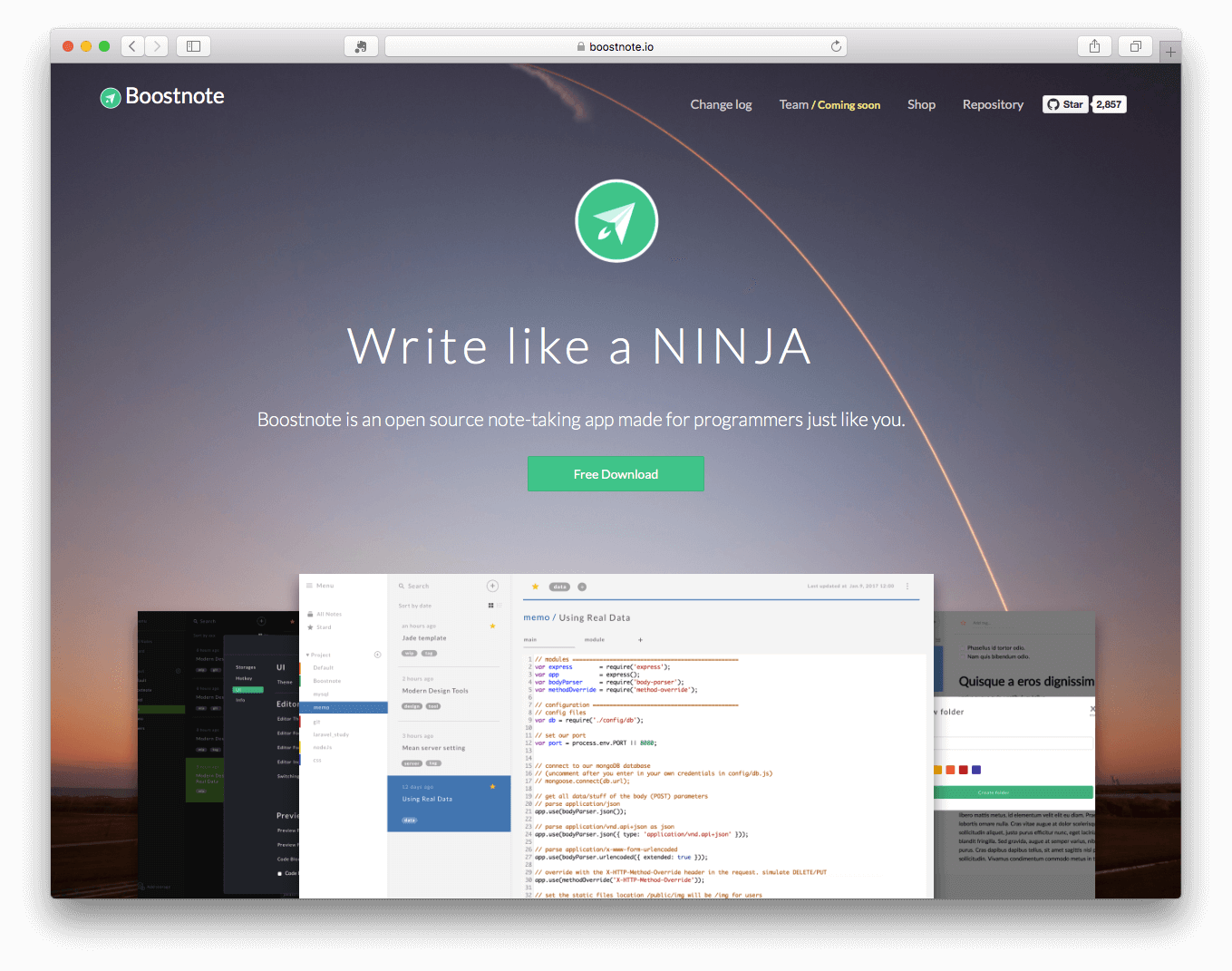Screen dimensions: 1232x971
Task: Choose the orange folder color swatch
Action: [950, 770]
